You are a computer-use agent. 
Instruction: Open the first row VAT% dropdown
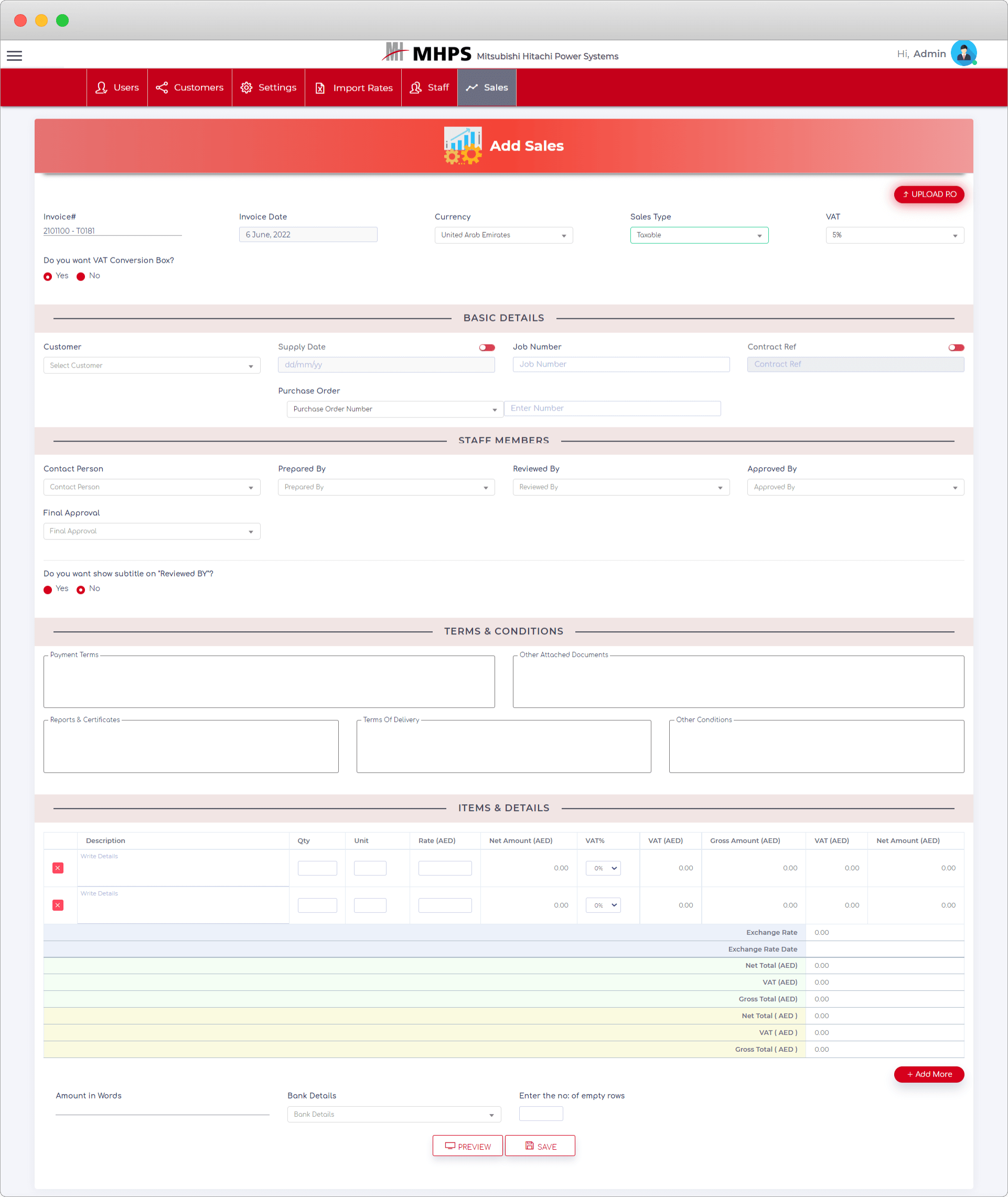point(603,868)
